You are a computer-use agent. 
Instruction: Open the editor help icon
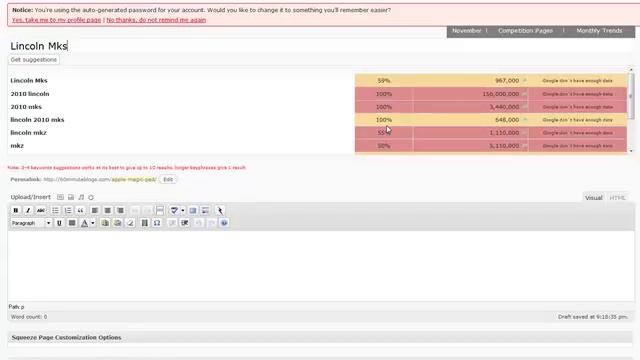[224, 223]
